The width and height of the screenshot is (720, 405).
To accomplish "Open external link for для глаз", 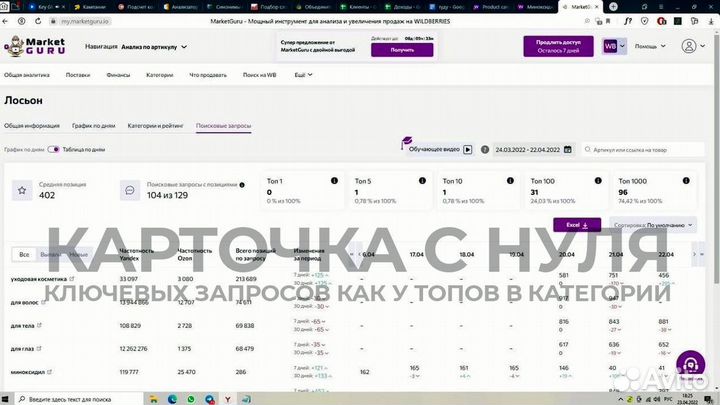I will coord(39,349).
